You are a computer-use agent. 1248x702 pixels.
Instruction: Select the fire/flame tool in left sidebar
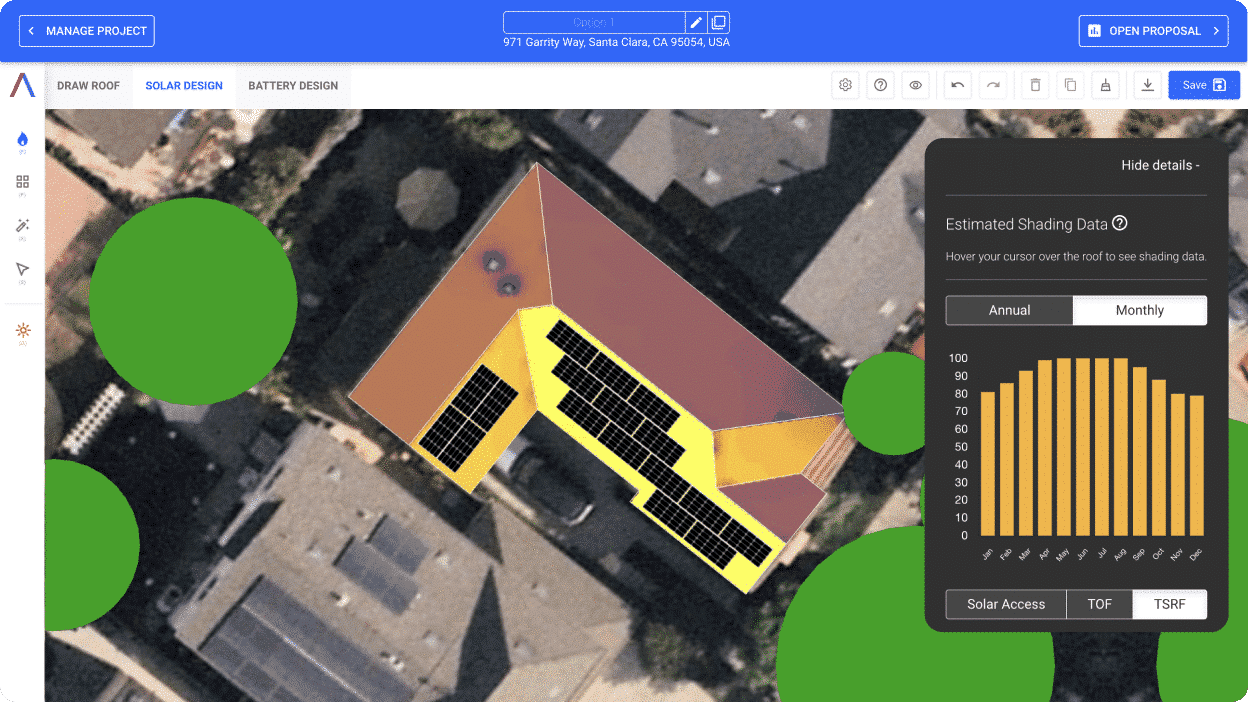pos(22,139)
